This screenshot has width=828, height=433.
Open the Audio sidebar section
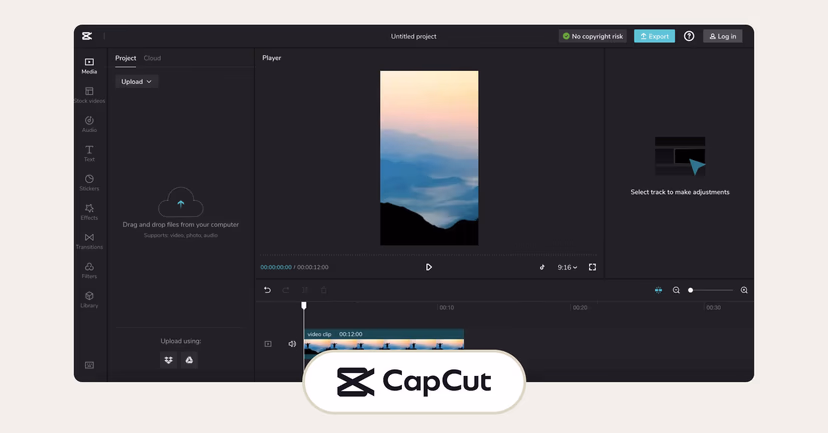(89, 124)
